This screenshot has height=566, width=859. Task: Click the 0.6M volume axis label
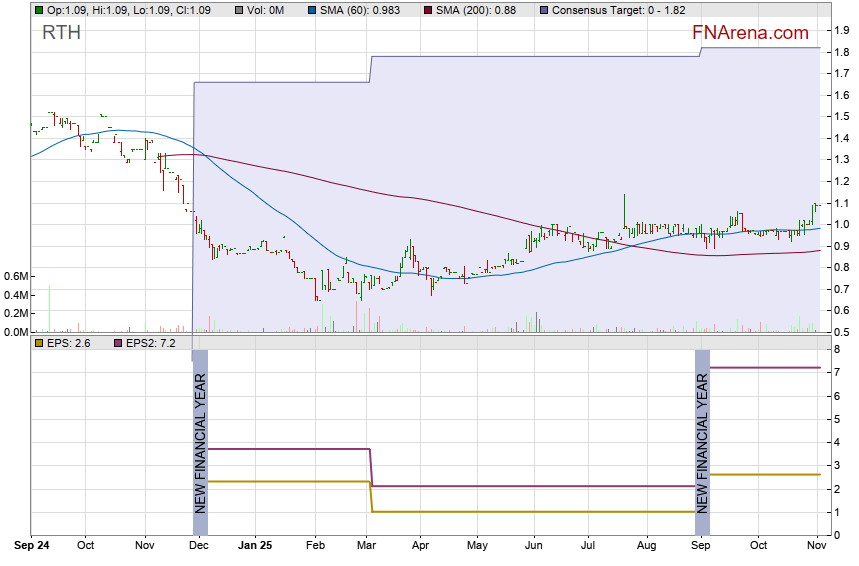14,276
